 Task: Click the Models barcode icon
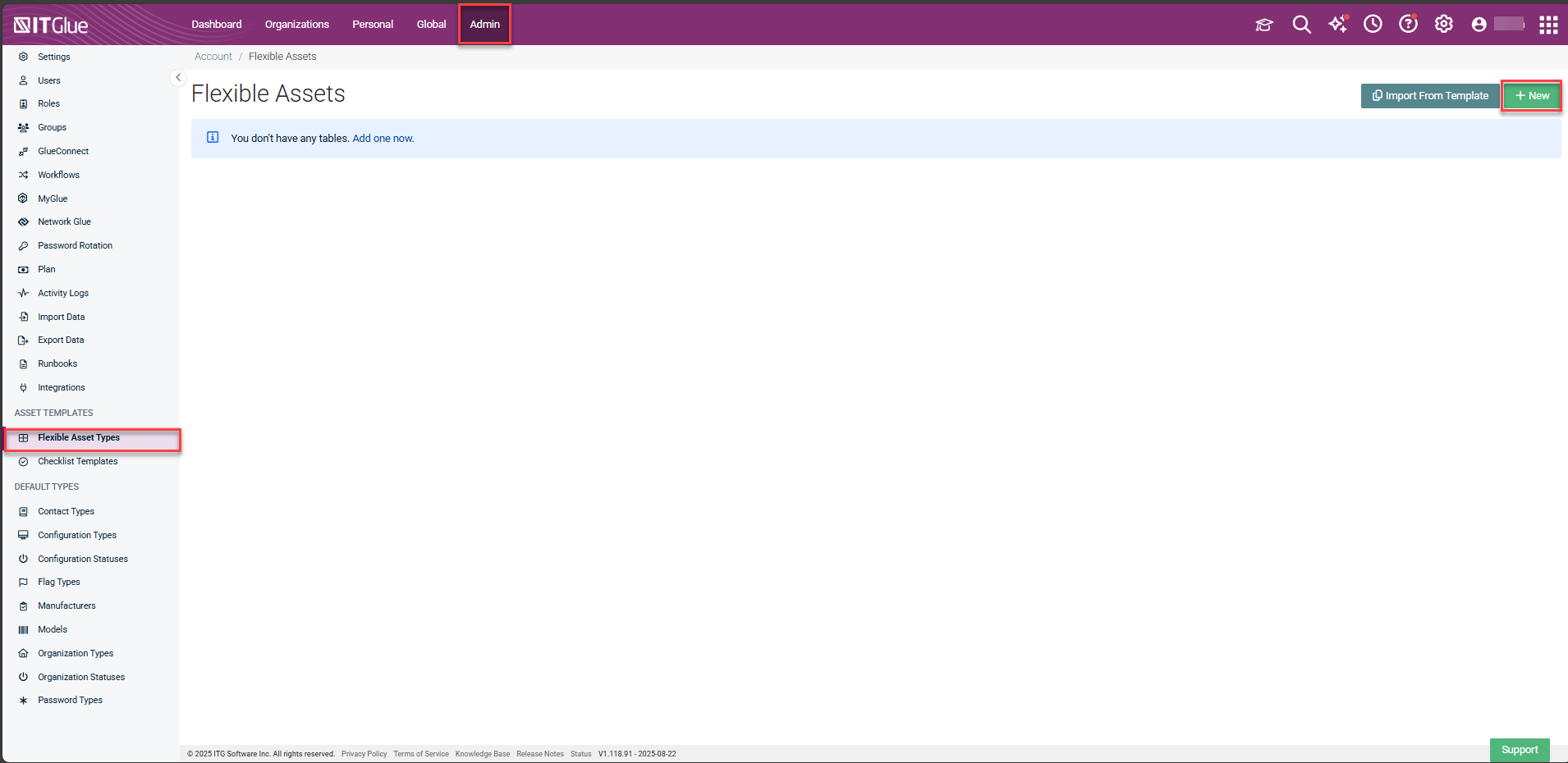coord(23,629)
